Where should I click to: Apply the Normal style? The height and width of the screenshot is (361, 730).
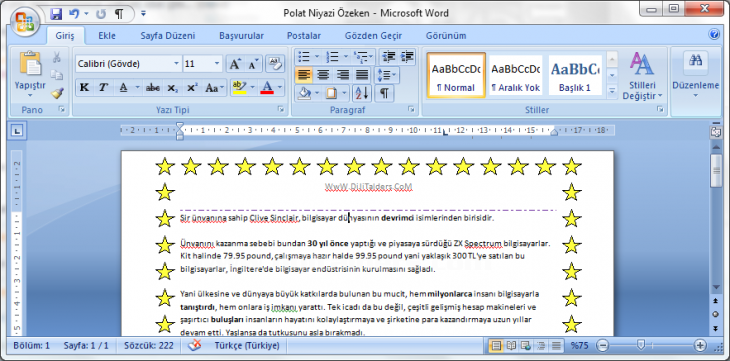[456, 75]
